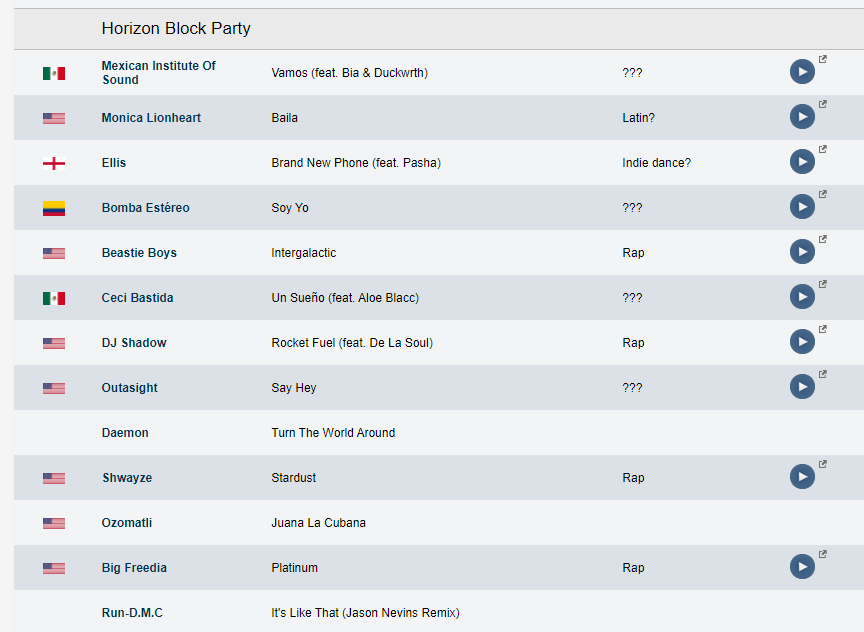
Task: Open external link icon for Say Hey
Action: click(x=823, y=374)
